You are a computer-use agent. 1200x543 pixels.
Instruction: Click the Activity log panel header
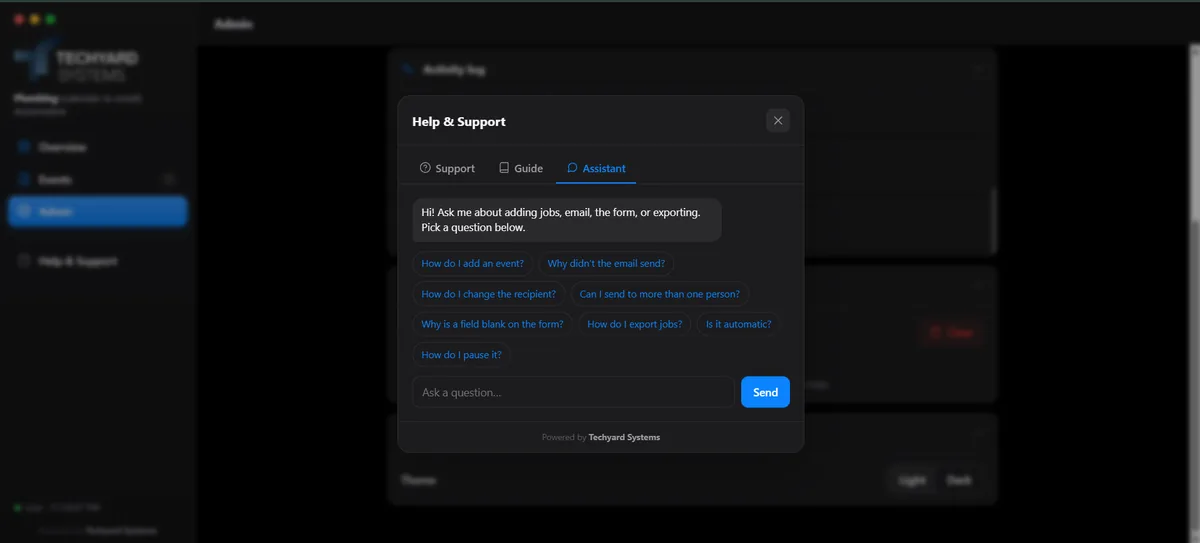(x=692, y=70)
